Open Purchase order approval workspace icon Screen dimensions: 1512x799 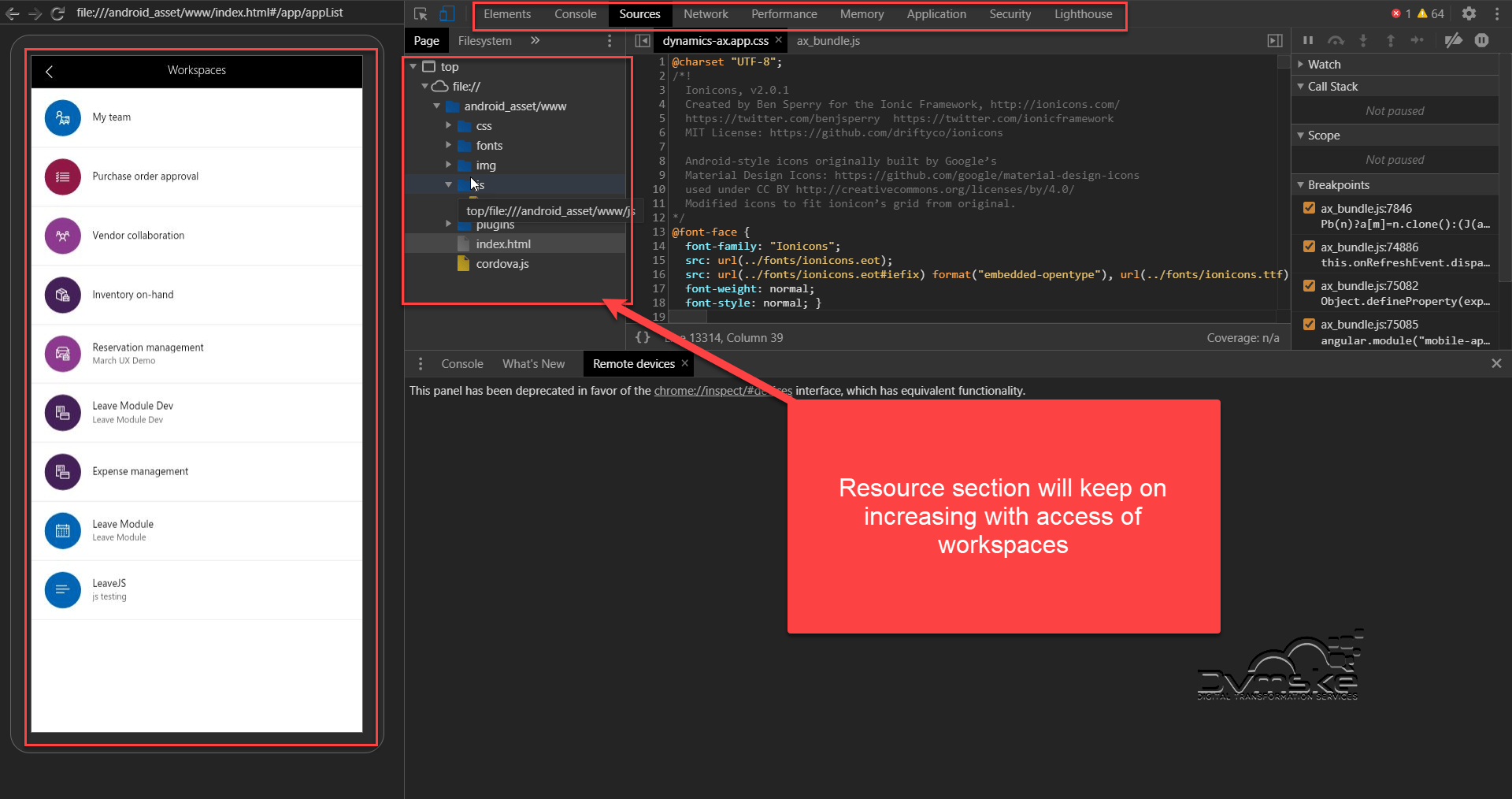pos(63,177)
